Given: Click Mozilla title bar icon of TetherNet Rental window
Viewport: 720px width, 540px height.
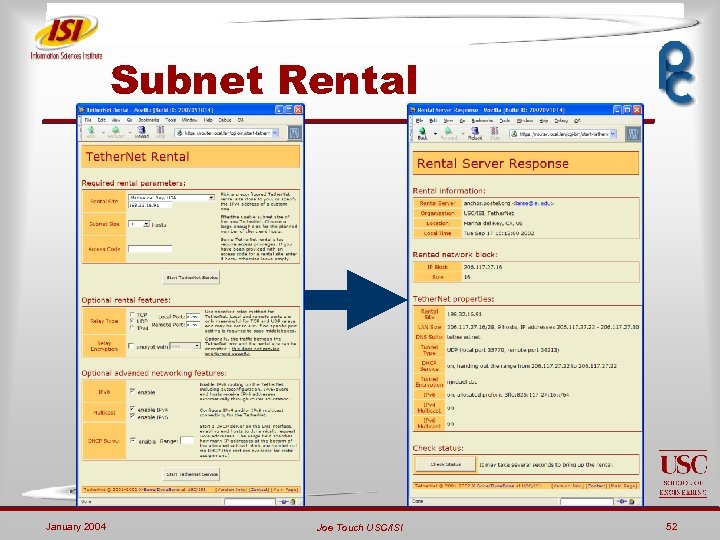Looking at the screenshot, I should click(82, 110).
